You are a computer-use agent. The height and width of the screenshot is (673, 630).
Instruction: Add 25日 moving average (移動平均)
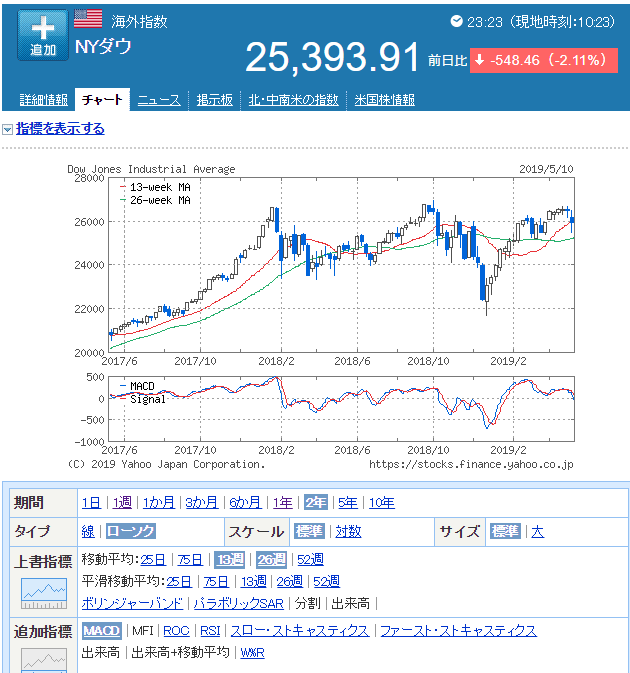click(153, 560)
